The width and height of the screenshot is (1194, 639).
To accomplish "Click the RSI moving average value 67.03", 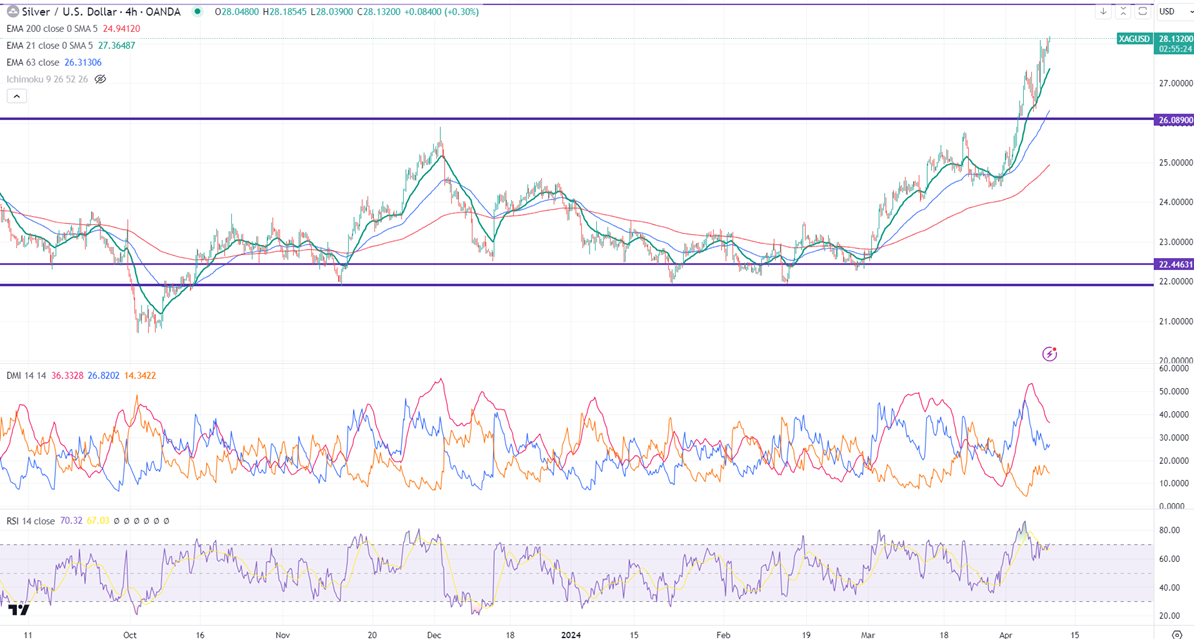I will pyautogui.click(x=97, y=521).
